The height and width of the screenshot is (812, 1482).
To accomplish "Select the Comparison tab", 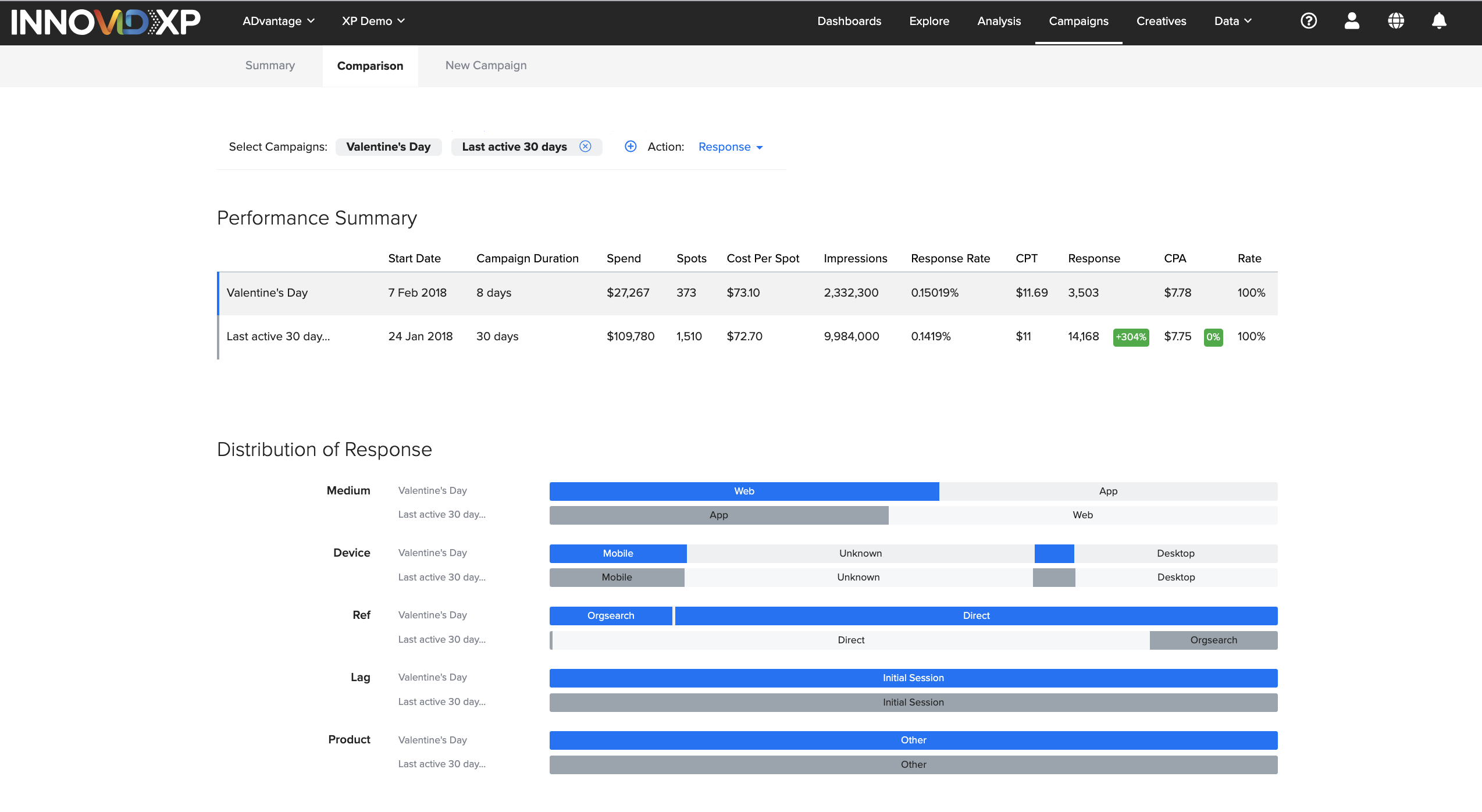I will pos(370,66).
